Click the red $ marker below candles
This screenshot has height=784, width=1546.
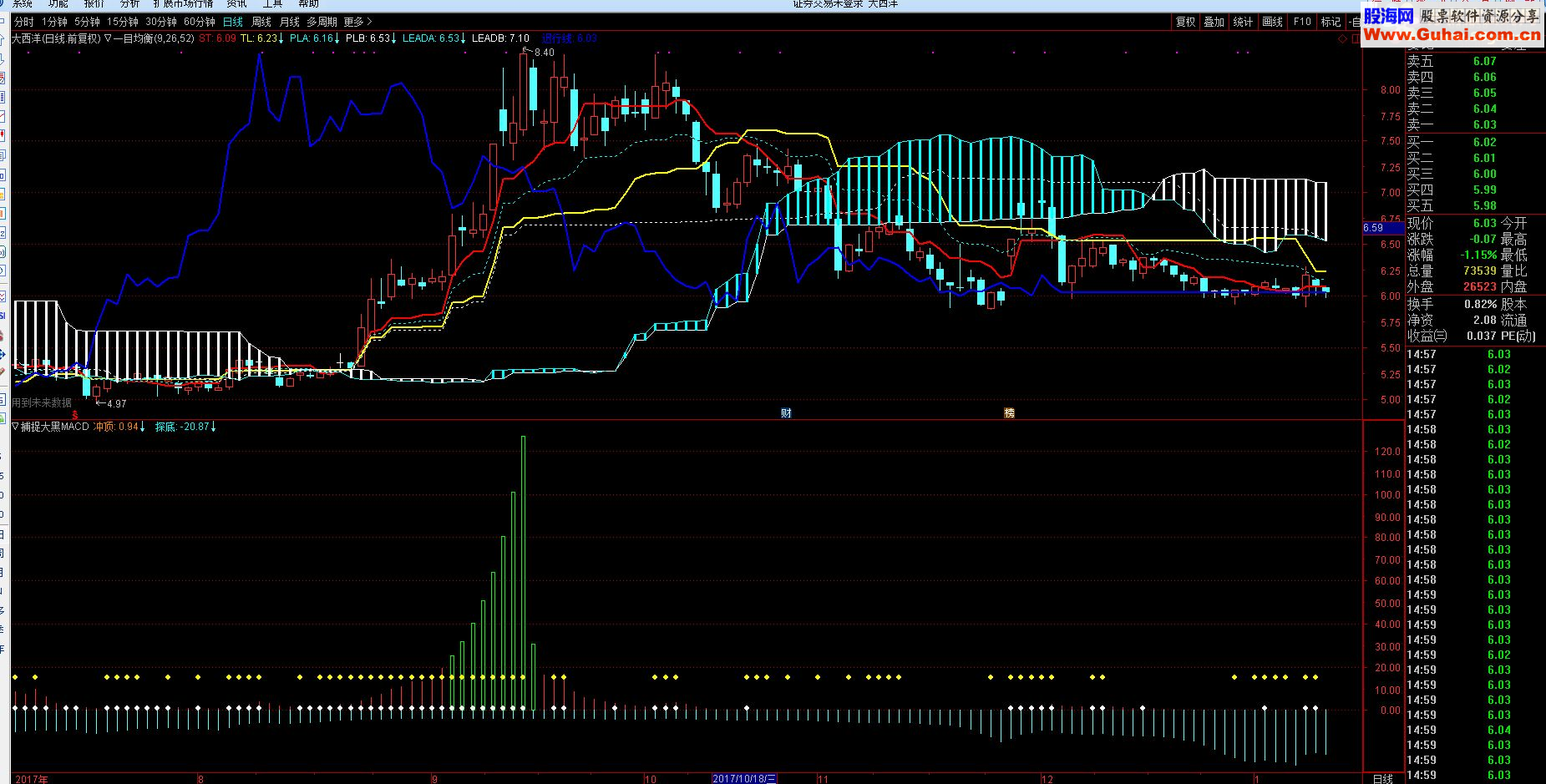75,415
